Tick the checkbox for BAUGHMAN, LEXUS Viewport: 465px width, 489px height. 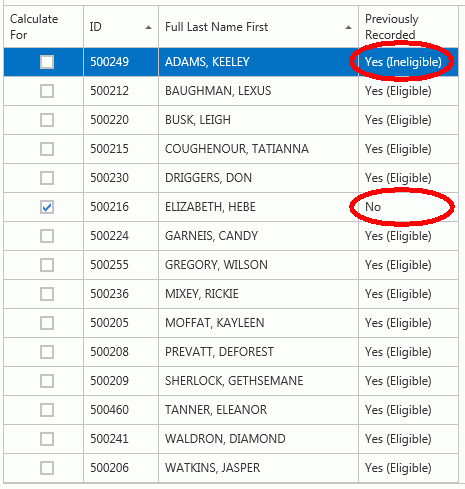pos(47,91)
